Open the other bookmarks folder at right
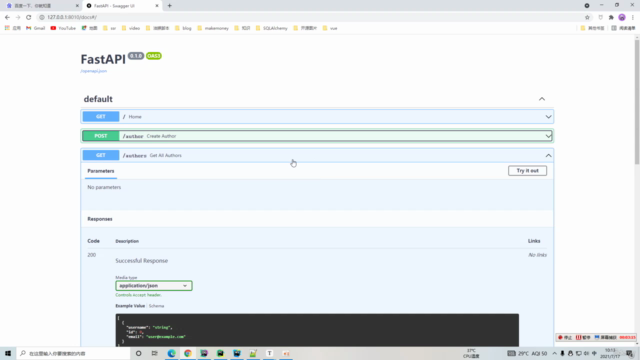640x360 pixels. [592, 28]
